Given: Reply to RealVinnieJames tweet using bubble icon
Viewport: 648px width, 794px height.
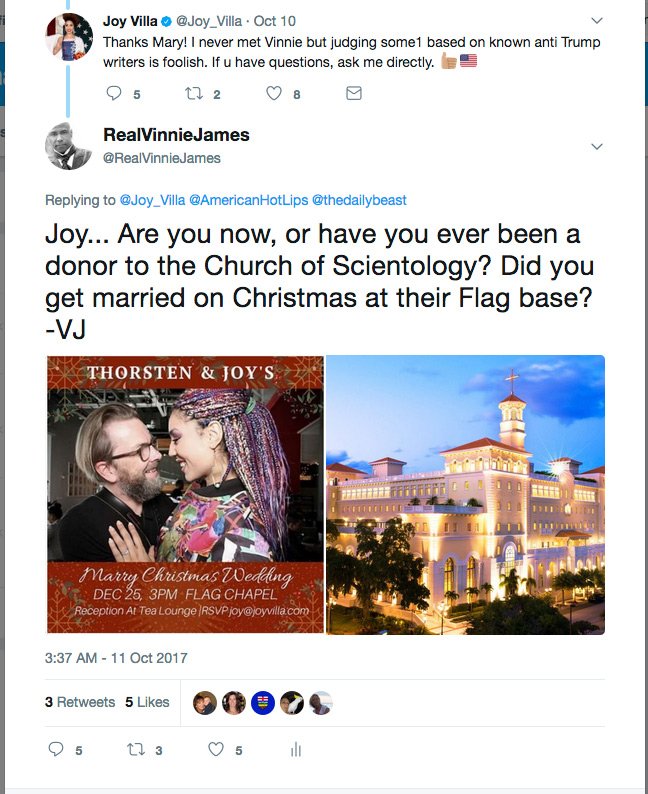Looking at the screenshot, I should 56,749.
